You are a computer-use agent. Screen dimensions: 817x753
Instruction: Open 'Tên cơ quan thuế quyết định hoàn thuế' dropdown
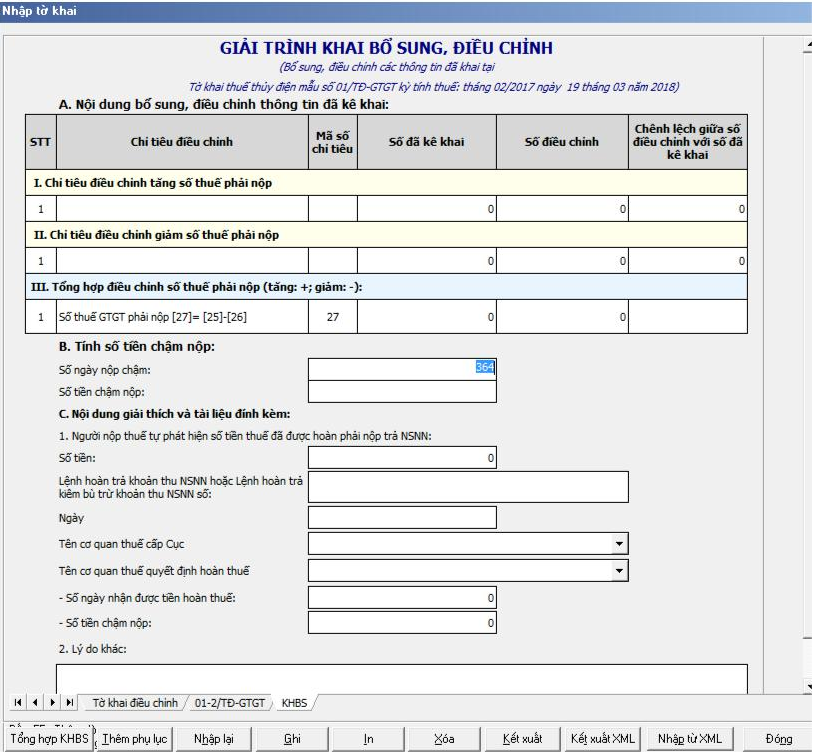620,571
